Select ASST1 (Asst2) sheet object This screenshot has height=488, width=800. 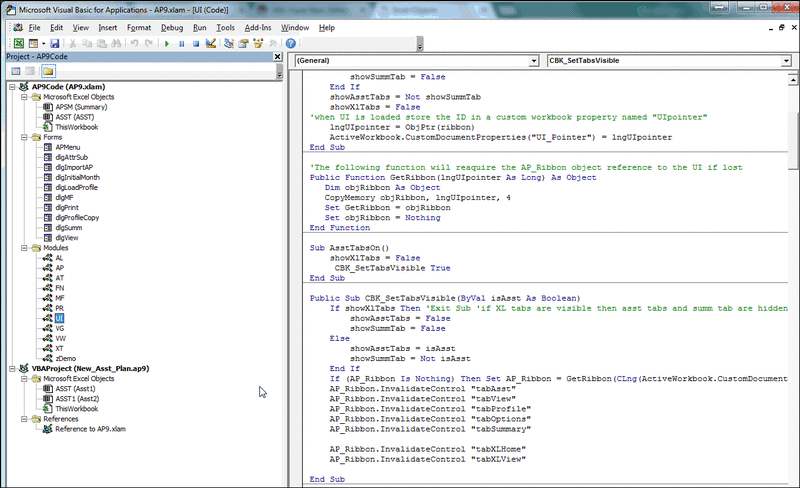[77, 399]
